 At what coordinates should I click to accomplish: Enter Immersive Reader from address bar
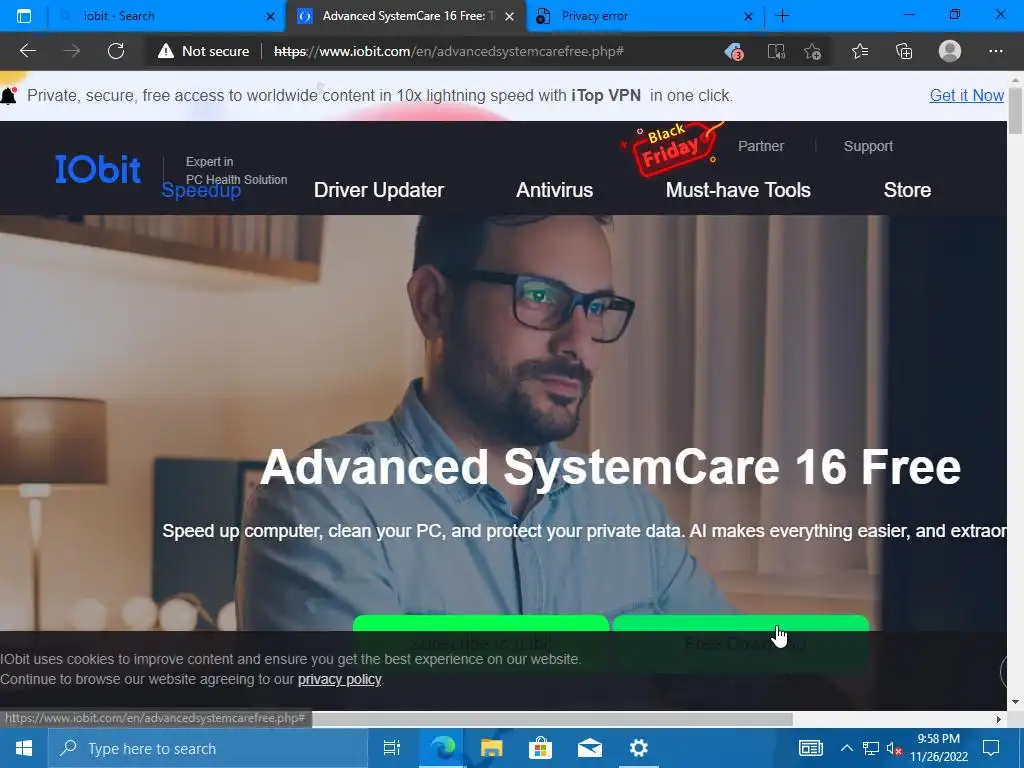775,51
